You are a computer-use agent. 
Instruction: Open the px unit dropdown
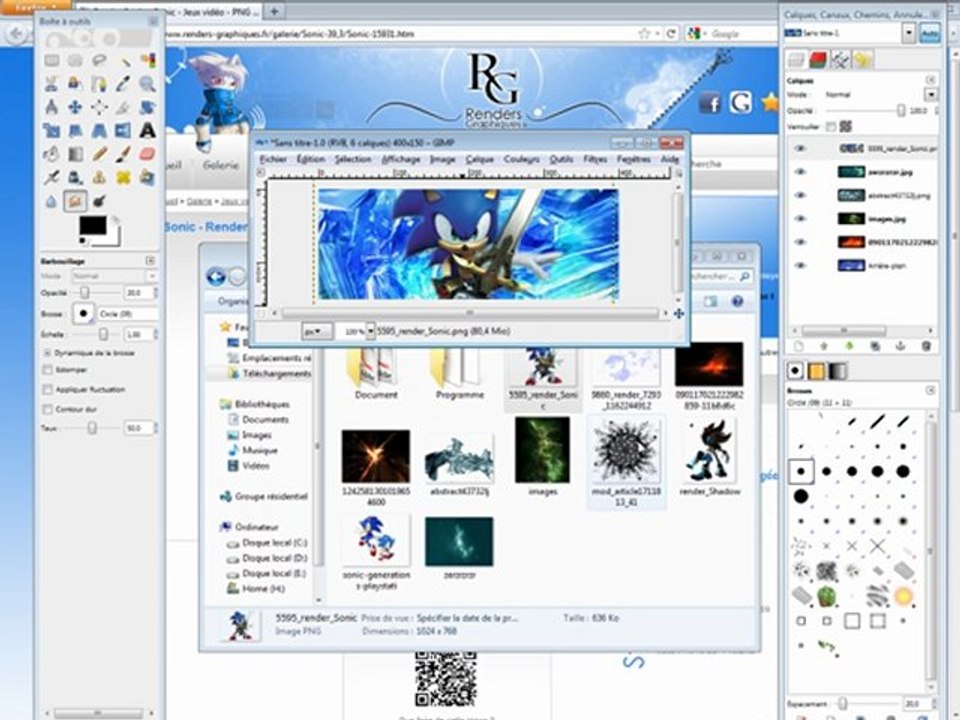pyautogui.click(x=317, y=331)
